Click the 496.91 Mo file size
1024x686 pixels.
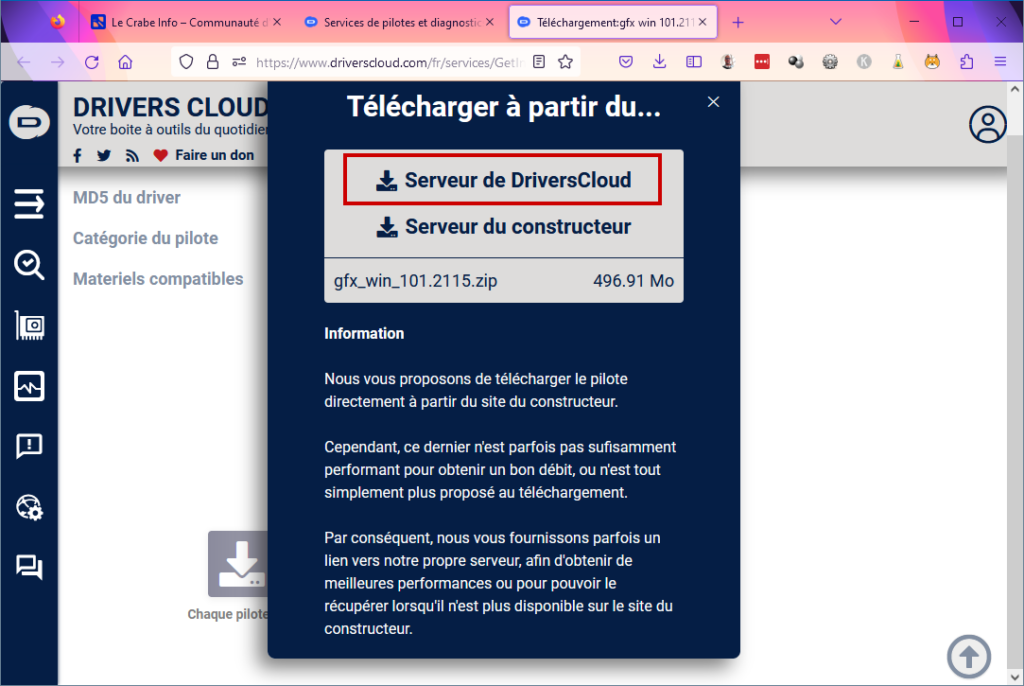(x=633, y=281)
